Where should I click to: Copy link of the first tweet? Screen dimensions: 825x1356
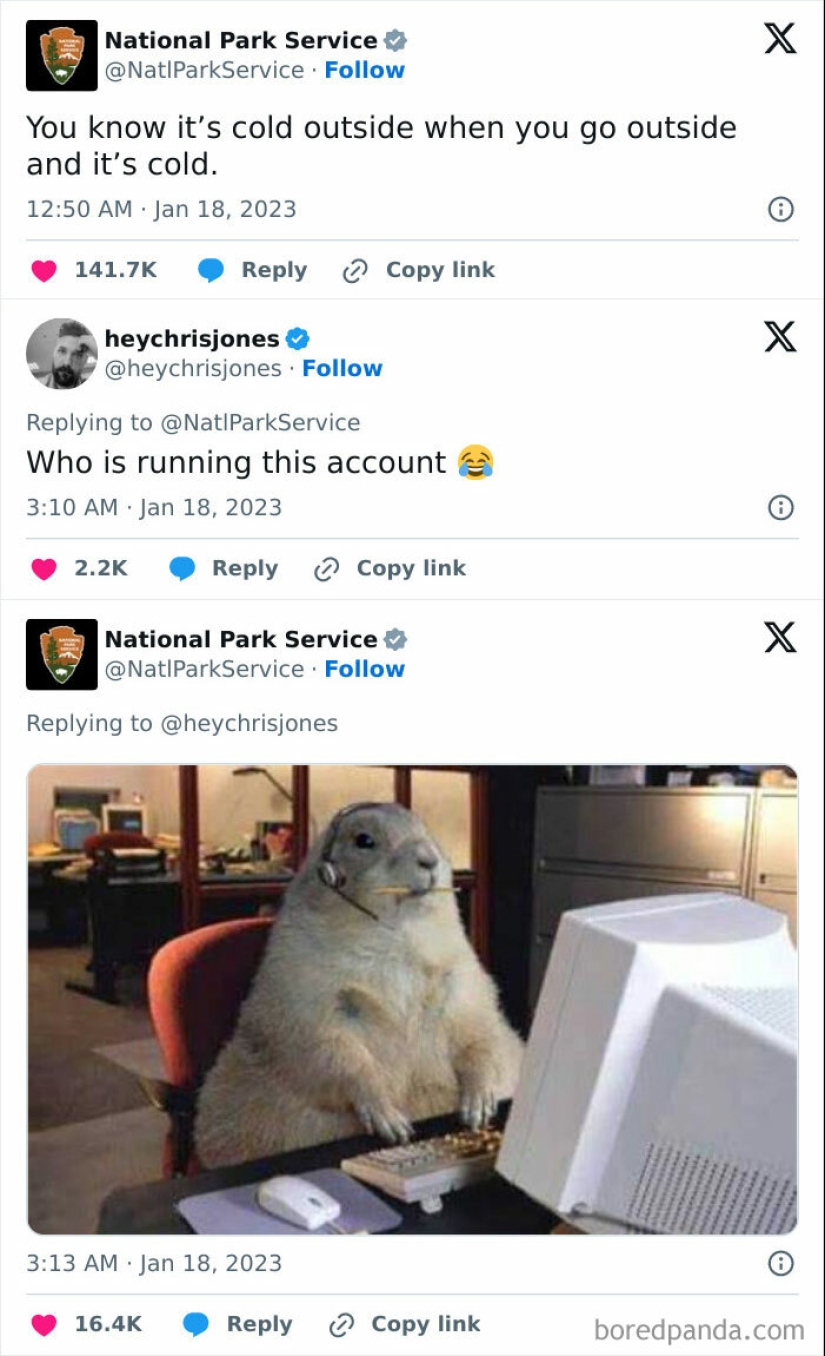pos(419,270)
